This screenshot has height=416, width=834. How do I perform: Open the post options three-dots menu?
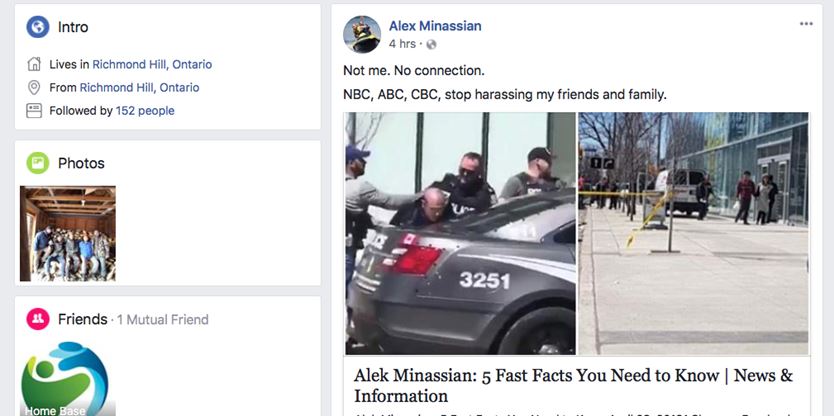pos(806,23)
